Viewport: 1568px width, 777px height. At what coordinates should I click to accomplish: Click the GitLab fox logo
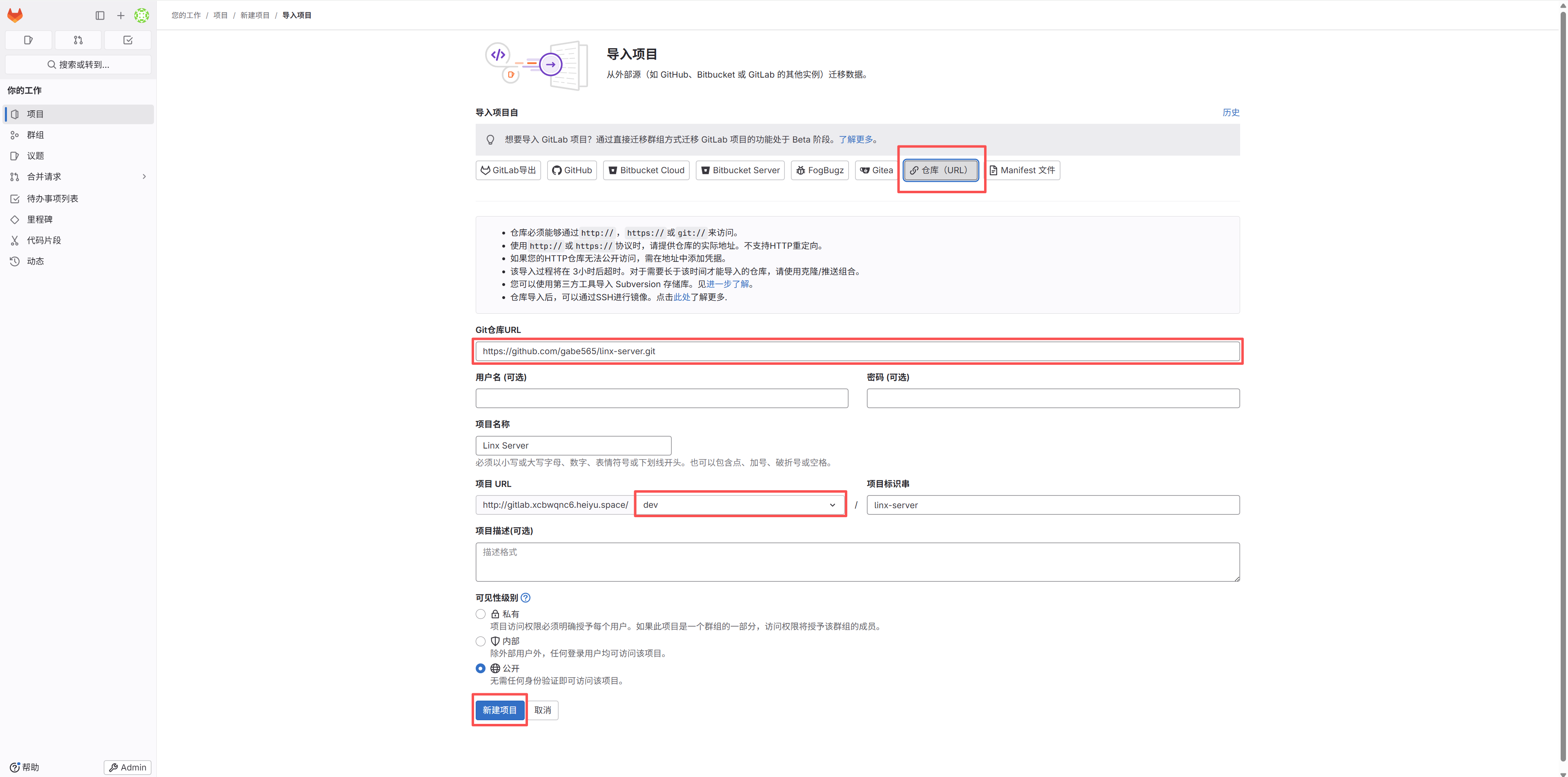15,15
